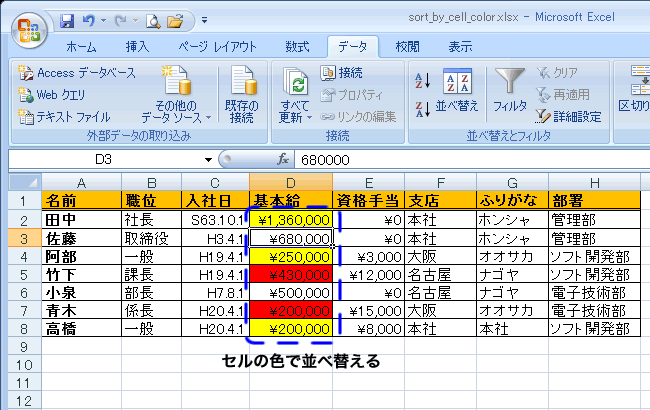Sort ascending with the A-Z icon

tap(422, 80)
